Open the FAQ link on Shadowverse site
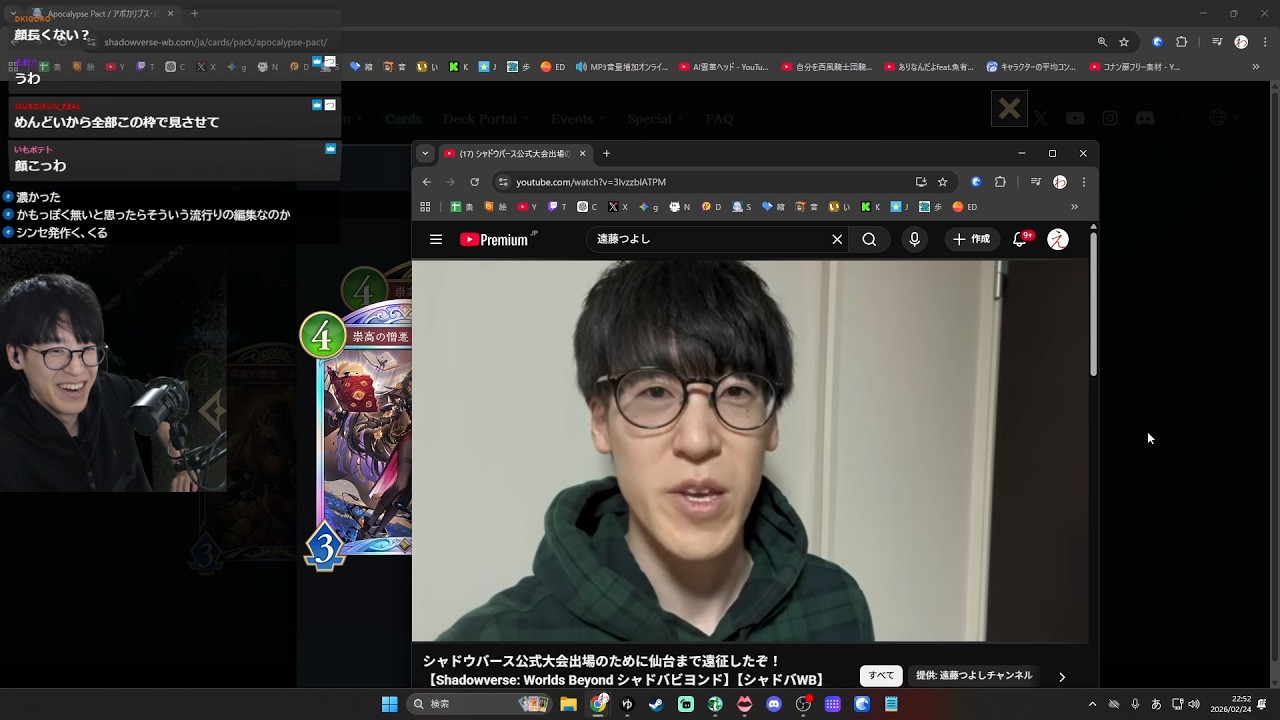This screenshot has width=1280, height=720. coord(720,119)
